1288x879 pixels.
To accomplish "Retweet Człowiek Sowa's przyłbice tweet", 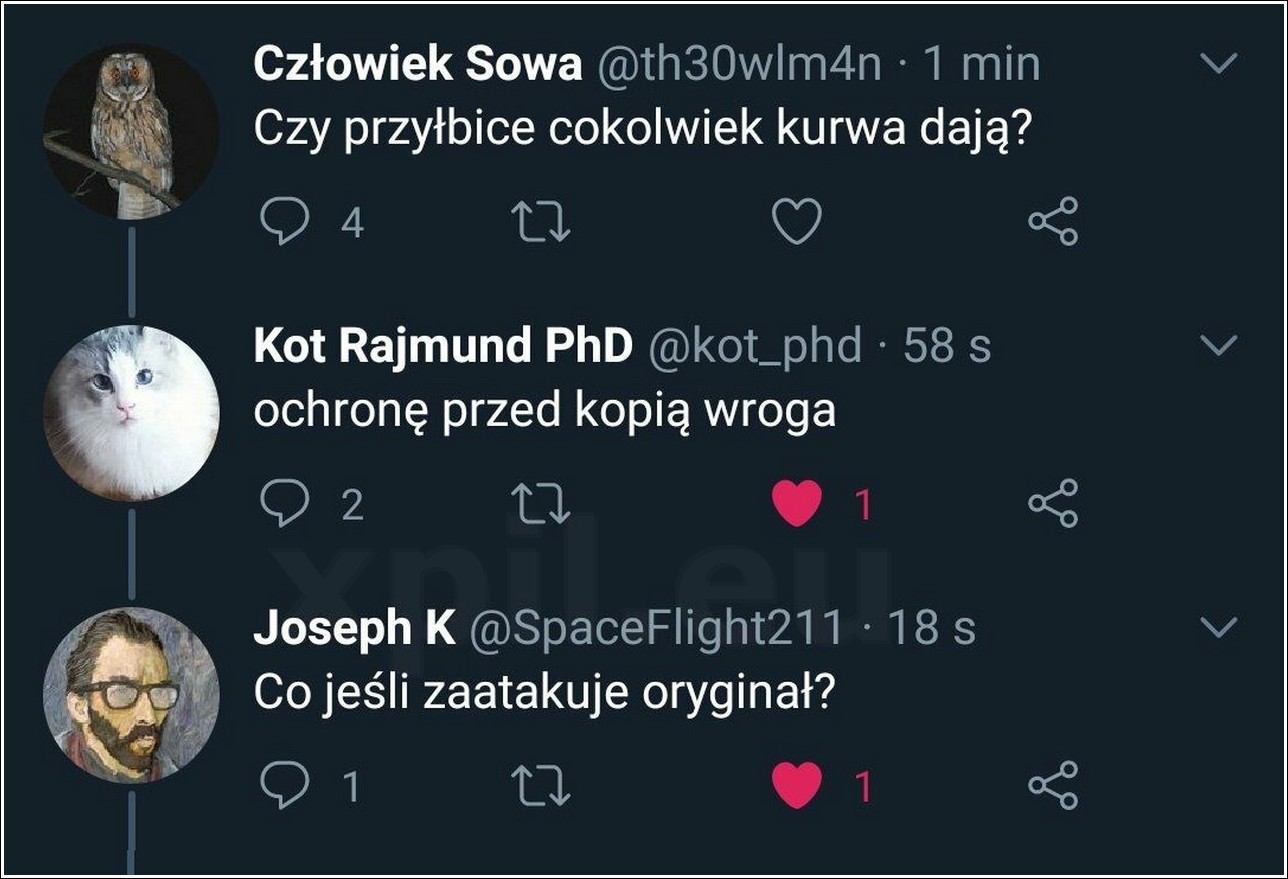I will pos(540,222).
